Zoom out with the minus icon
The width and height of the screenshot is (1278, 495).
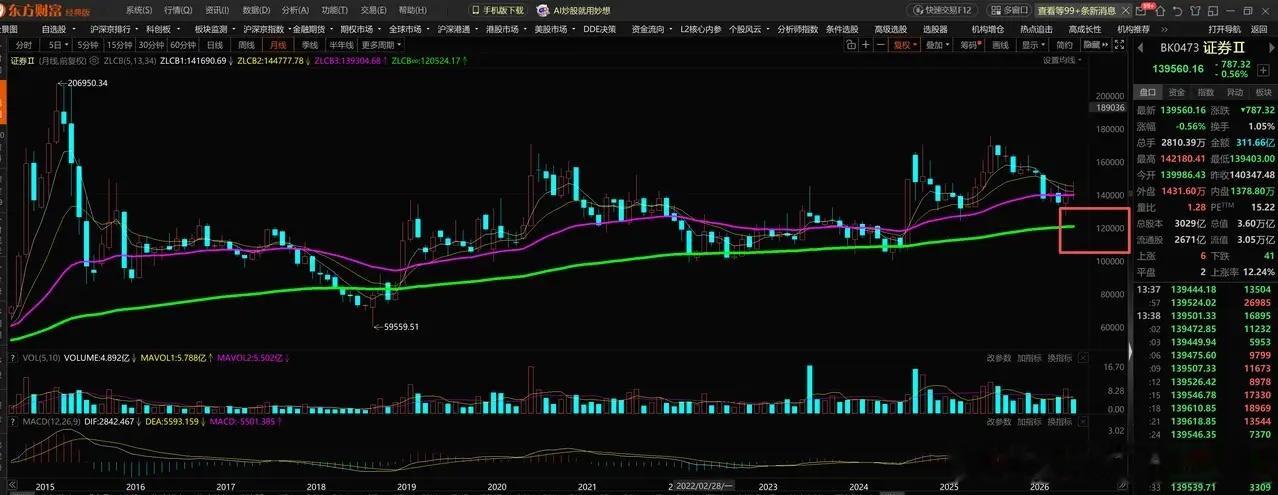[x=881, y=45]
